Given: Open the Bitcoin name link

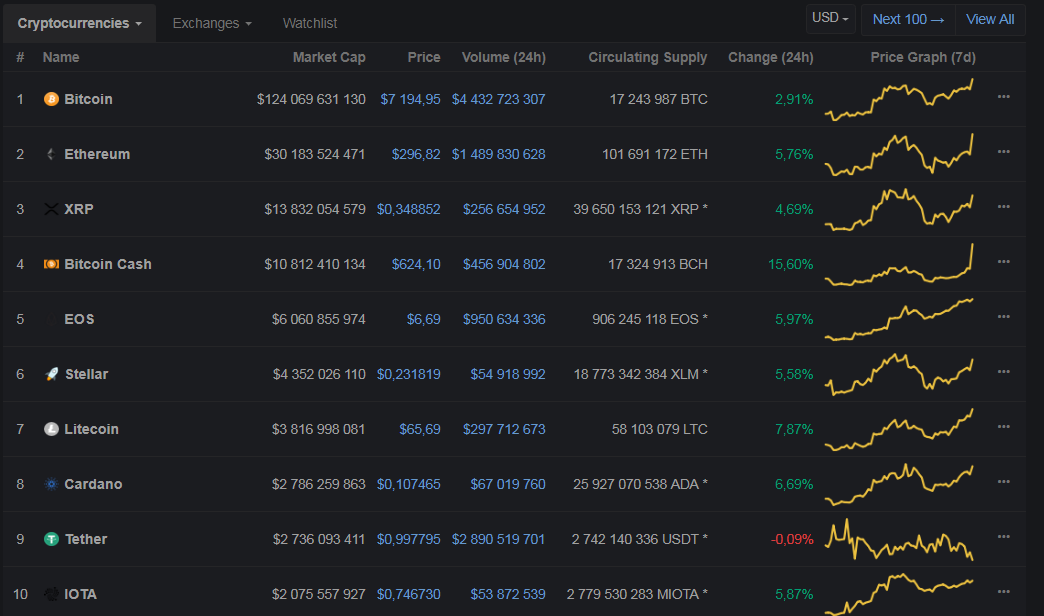Looking at the screenshot, I should click(x=88, y=99).
